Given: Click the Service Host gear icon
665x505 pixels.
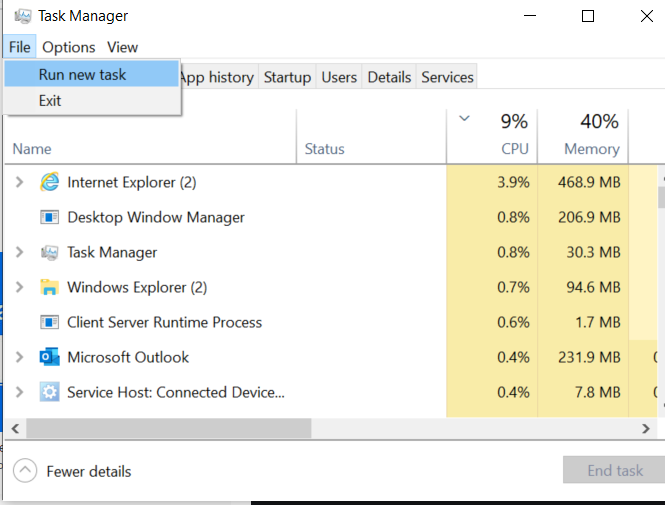Looking at the screenshot, I should (50, 392).
